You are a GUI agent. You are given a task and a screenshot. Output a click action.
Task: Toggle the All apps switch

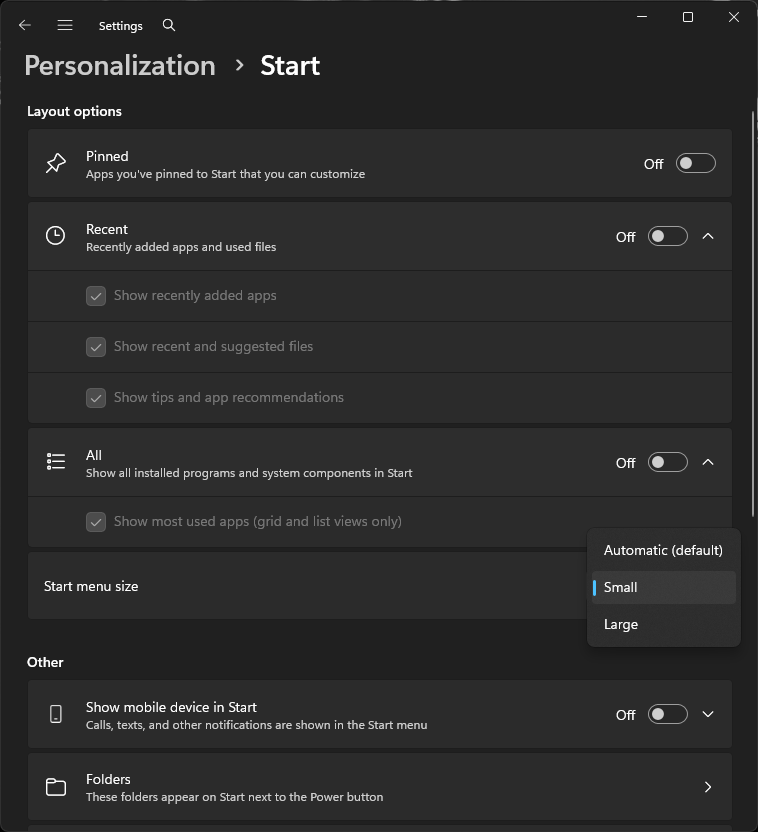coord(667,462)
